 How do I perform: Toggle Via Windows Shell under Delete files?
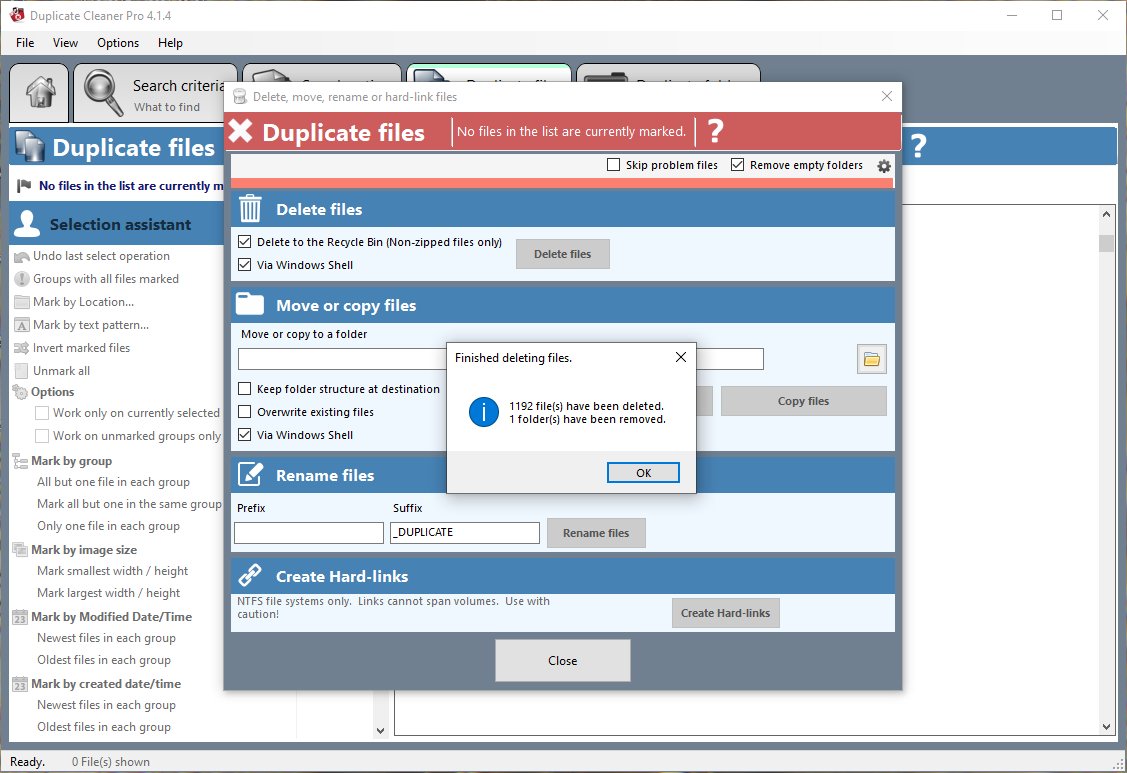tap(244, 265)
